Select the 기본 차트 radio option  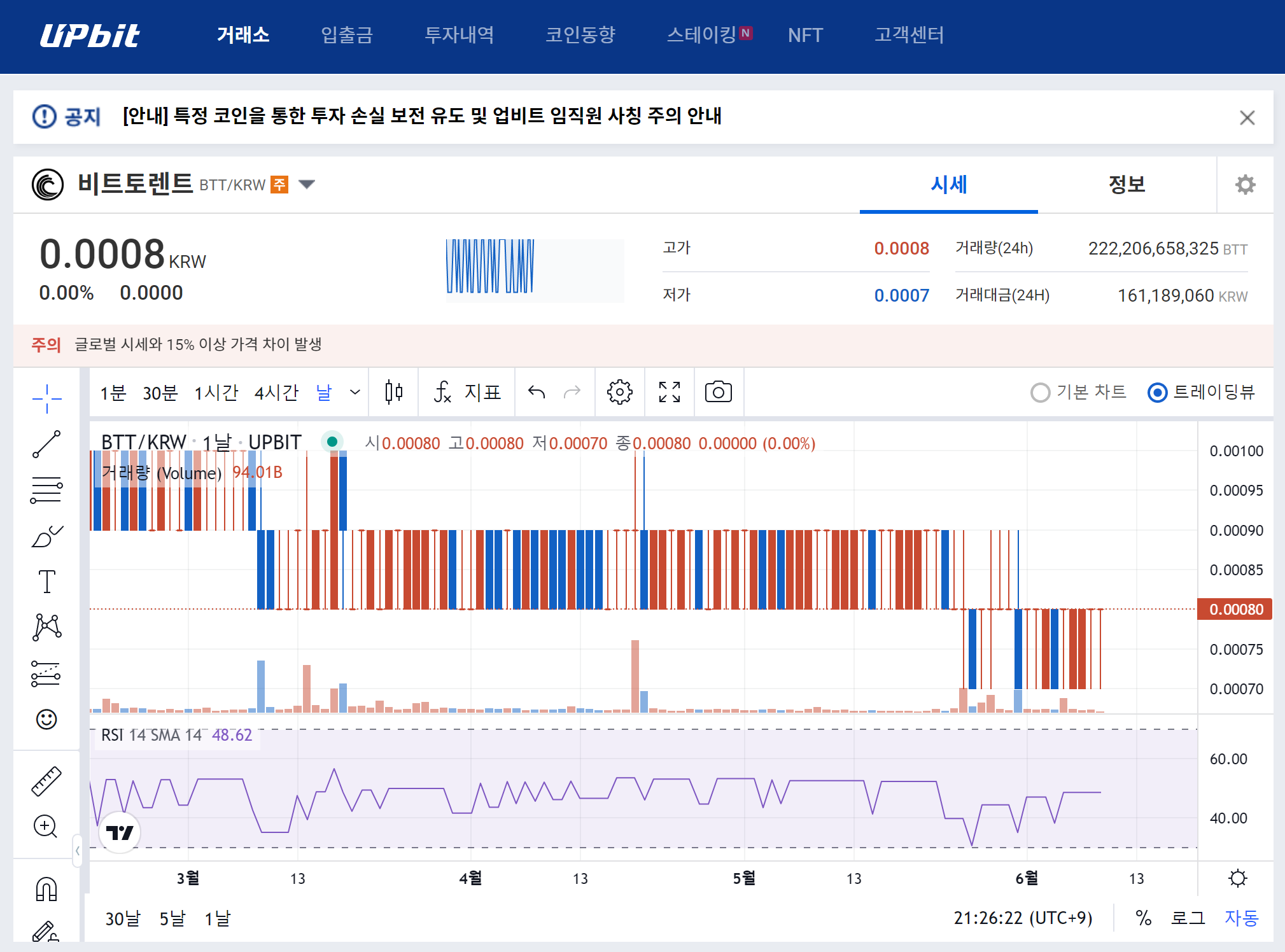pyautogui.click(x=1040, y=393)
